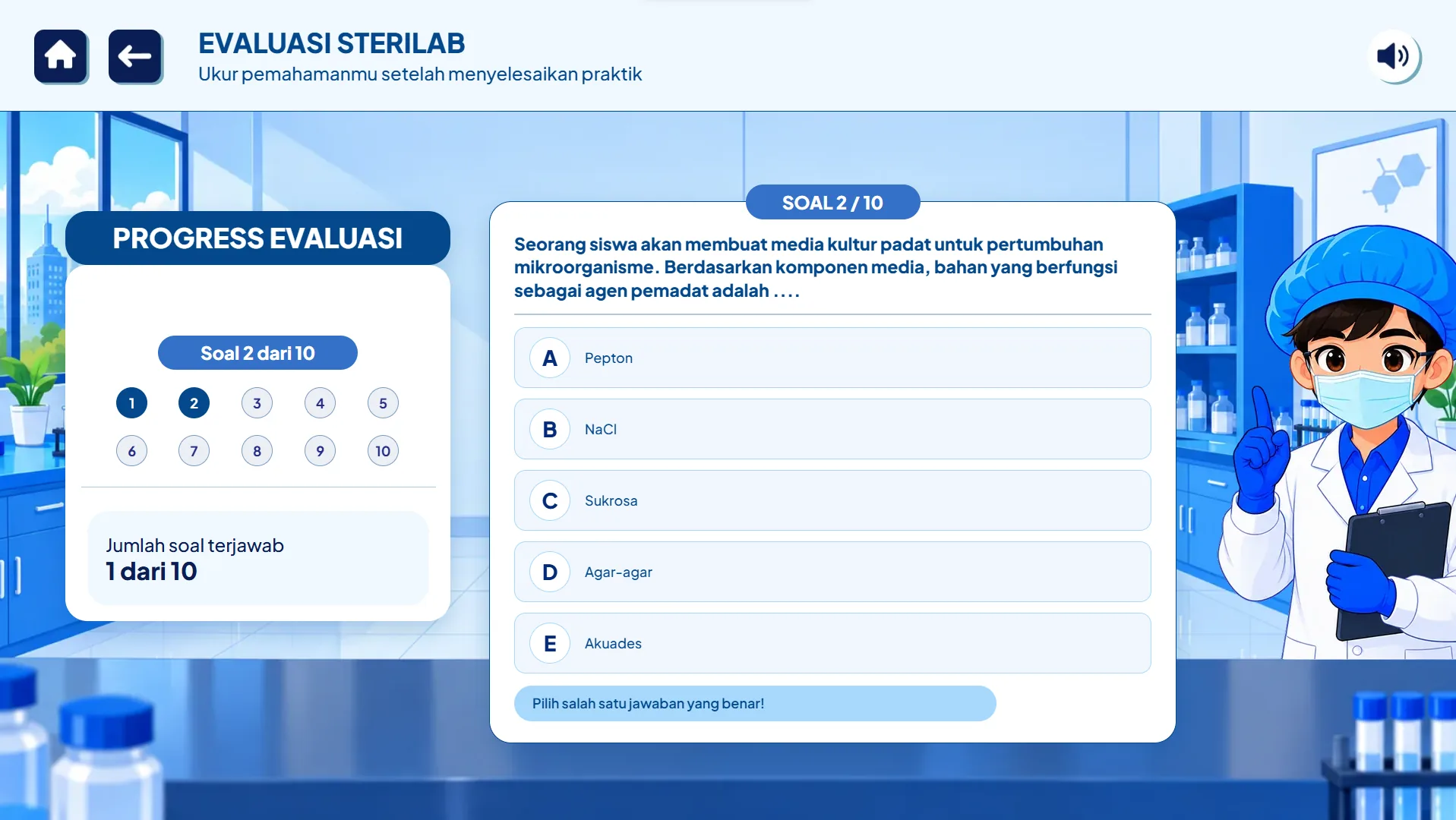Click the SOAL 2 / 10 label
1456x820 pixels.
point(832,203)
